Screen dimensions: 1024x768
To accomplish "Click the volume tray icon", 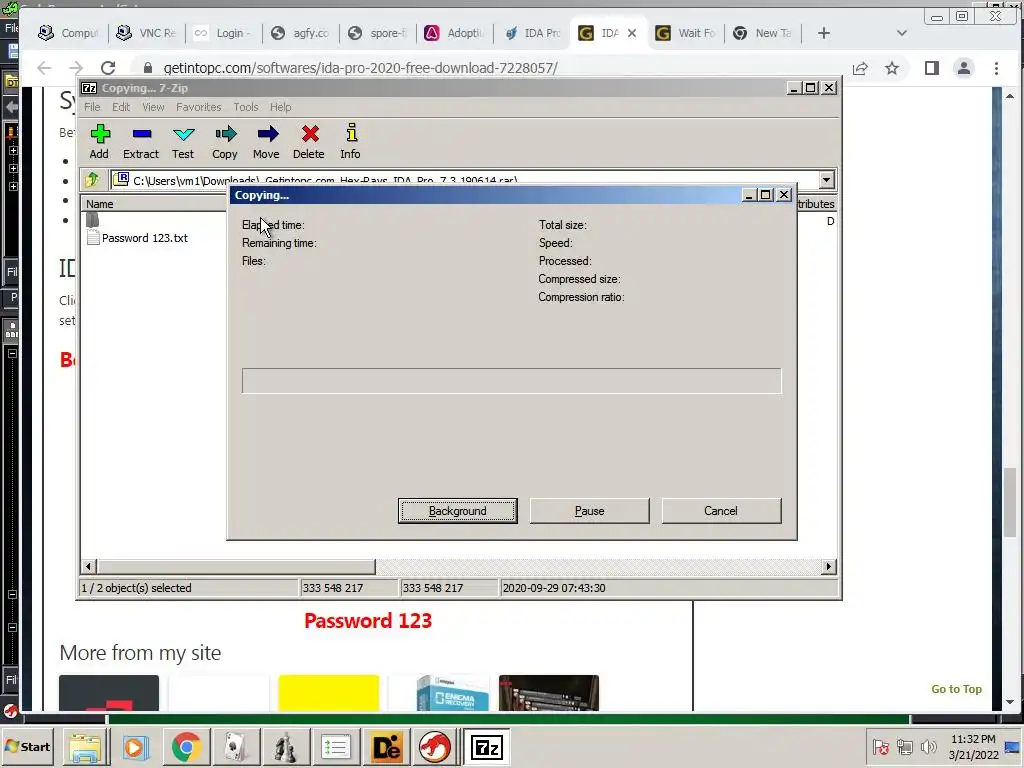I will click(x=927, y=746).
